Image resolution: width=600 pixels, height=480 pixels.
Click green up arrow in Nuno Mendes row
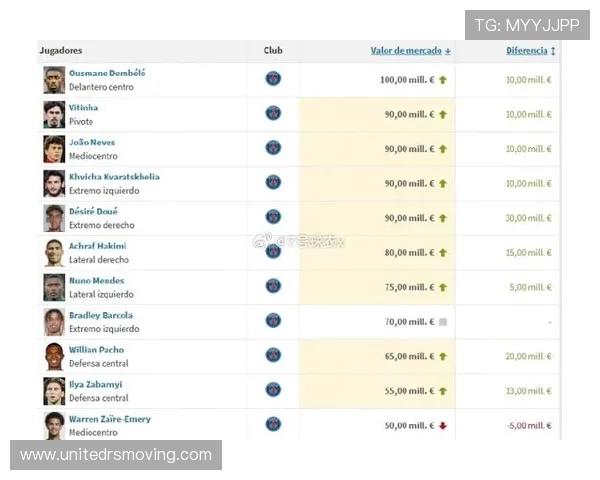pos(442,287)
